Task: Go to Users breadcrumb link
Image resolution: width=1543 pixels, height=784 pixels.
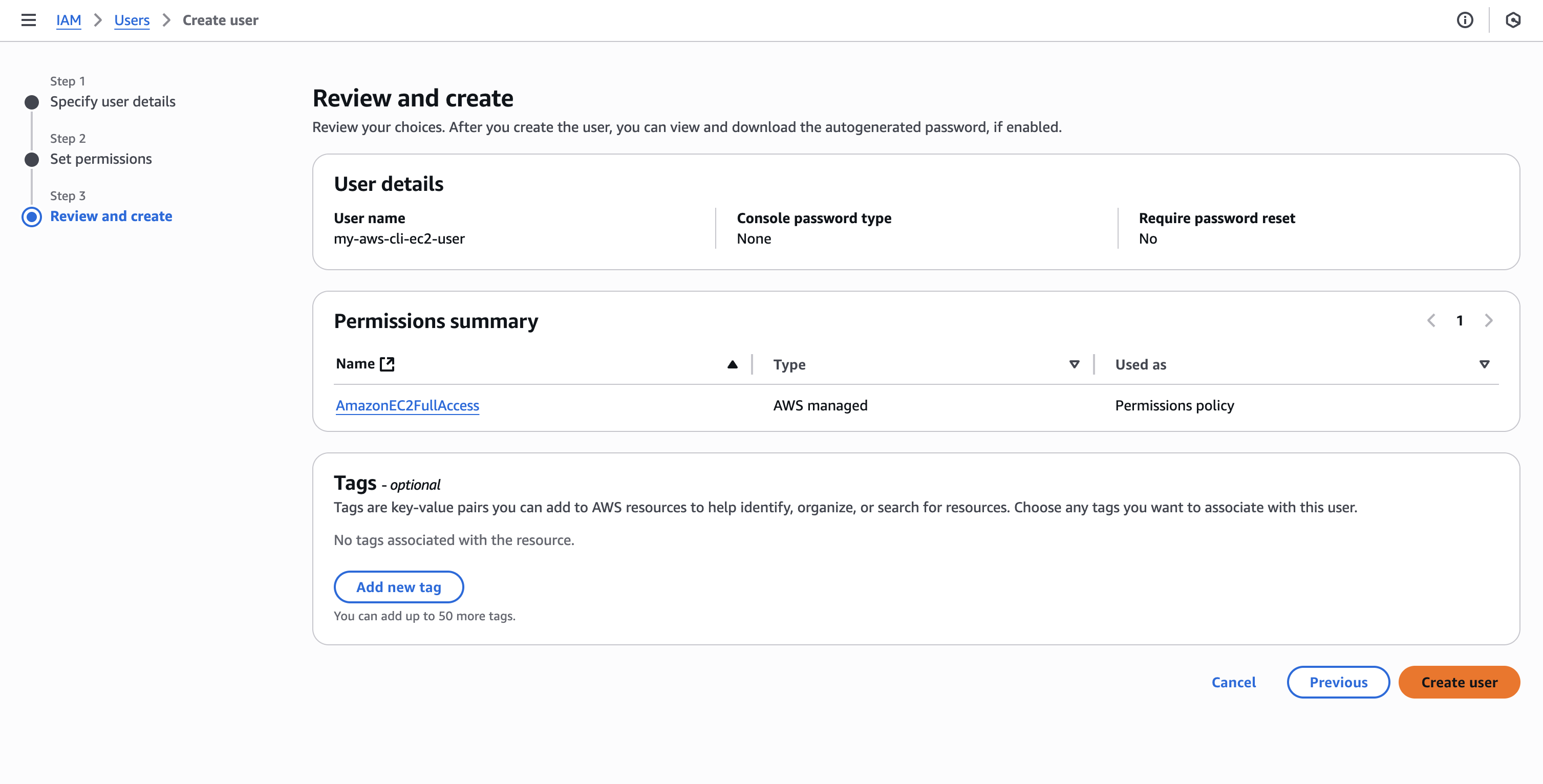Action: click(132, 20)
